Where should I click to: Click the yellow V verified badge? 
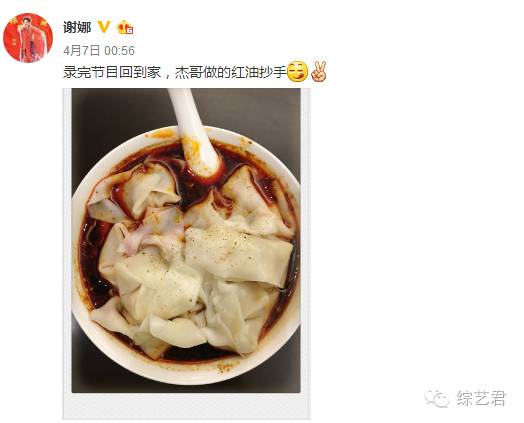tap(104, 27)
